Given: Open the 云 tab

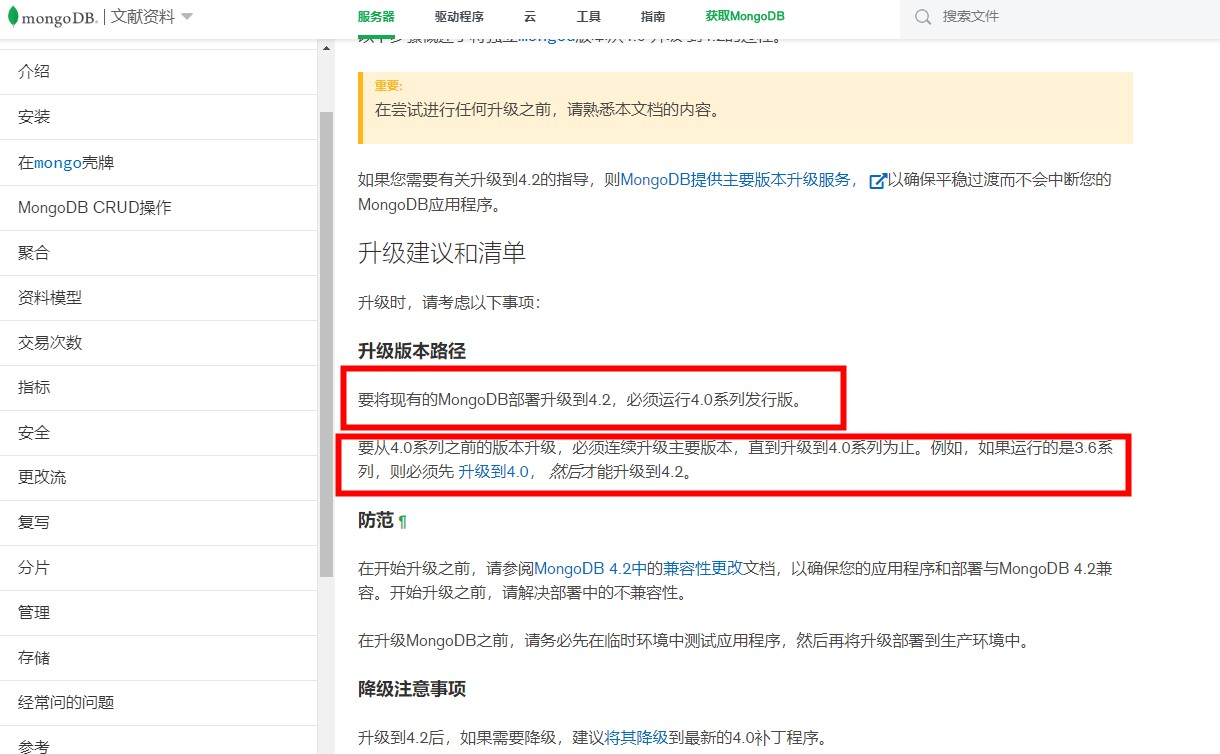Looking at the screenshot, I should point(530,17).
